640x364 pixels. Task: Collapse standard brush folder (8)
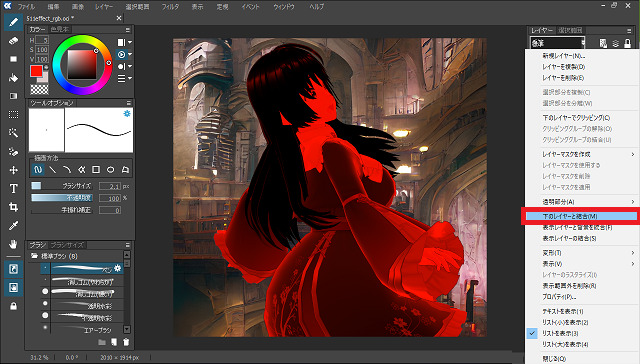click(x=34, y=256)
